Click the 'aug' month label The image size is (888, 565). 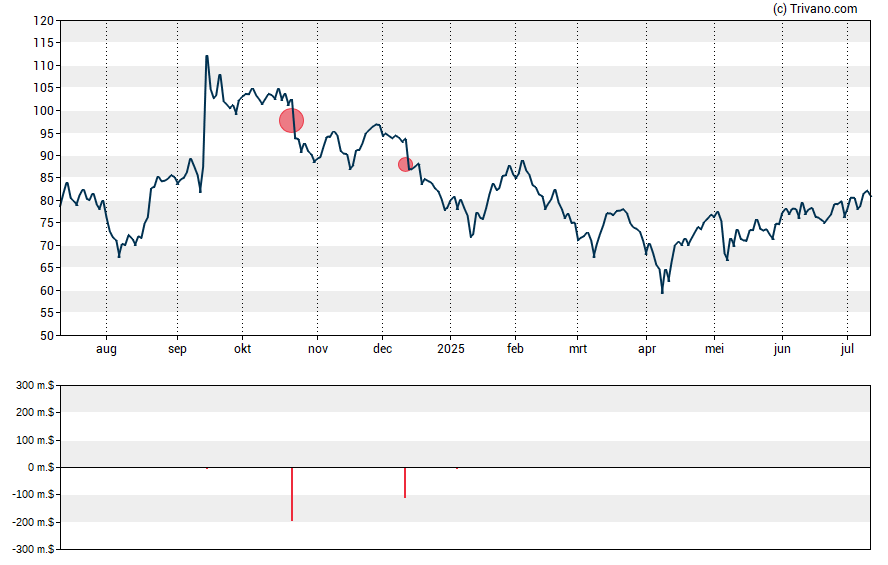pos(106,349)
